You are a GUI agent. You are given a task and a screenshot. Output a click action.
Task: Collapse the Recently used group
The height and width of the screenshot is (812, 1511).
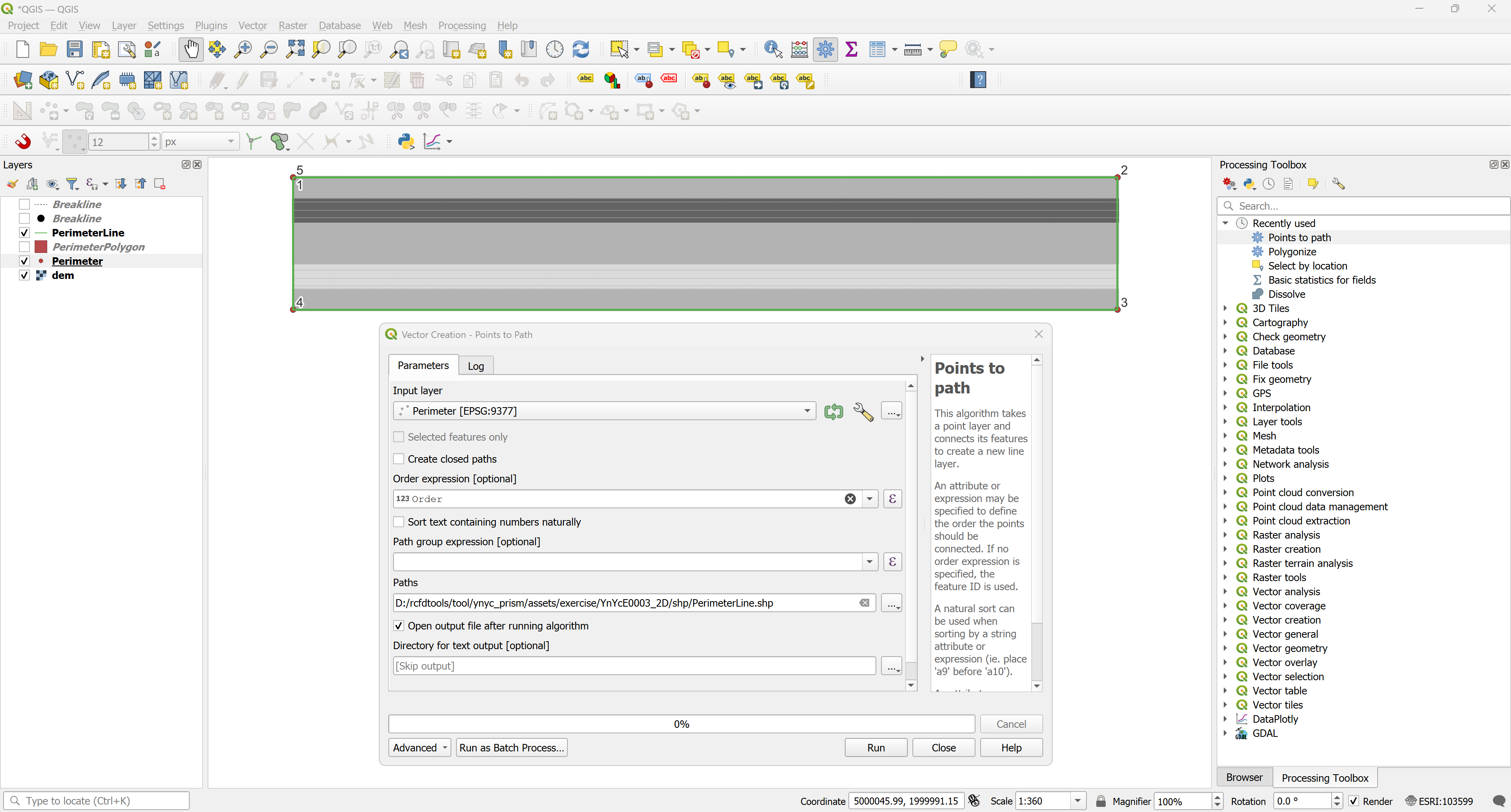pos(1225,223)
